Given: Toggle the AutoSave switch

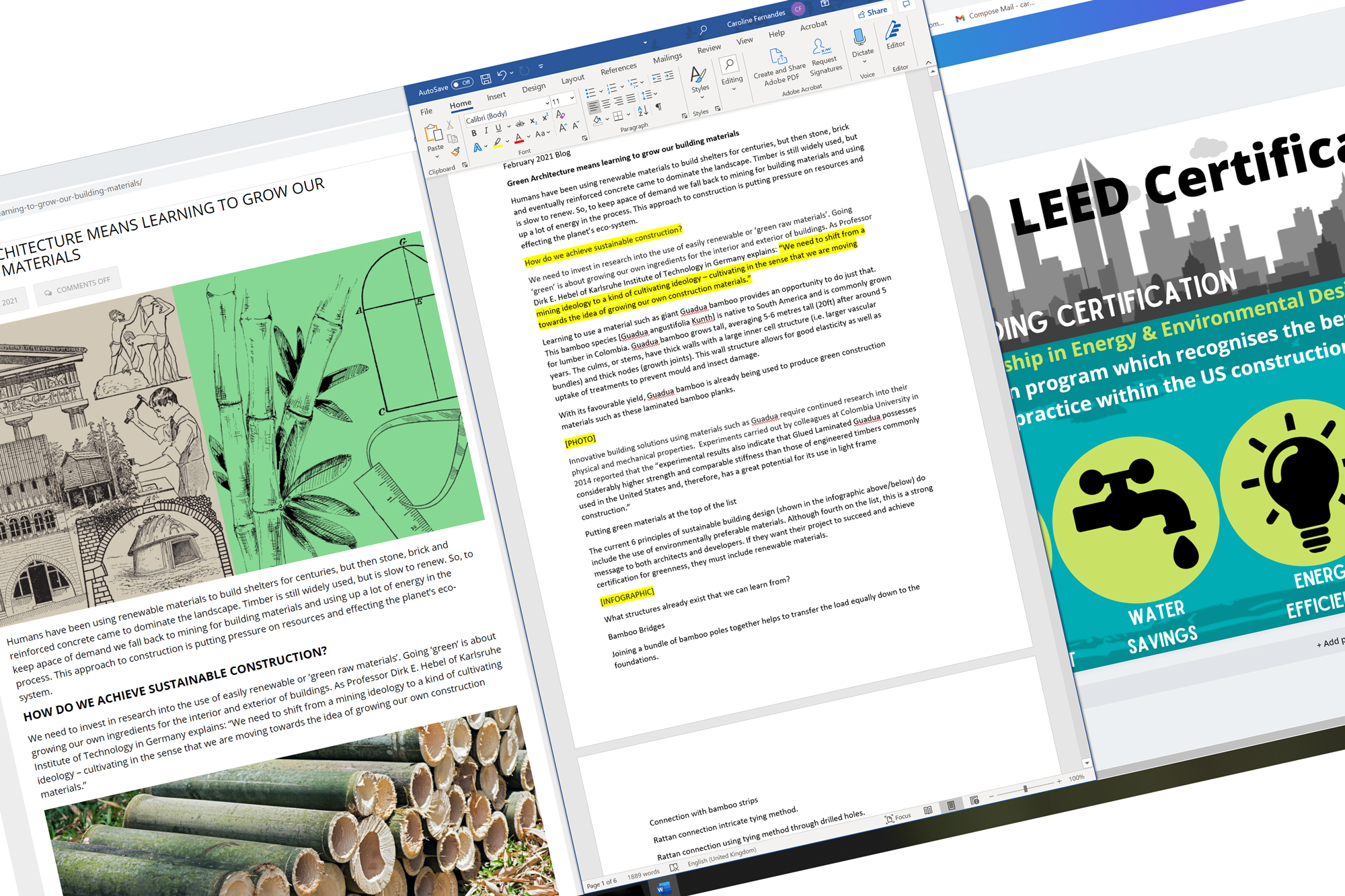Looking at the screenshot, I should [462, 83].
